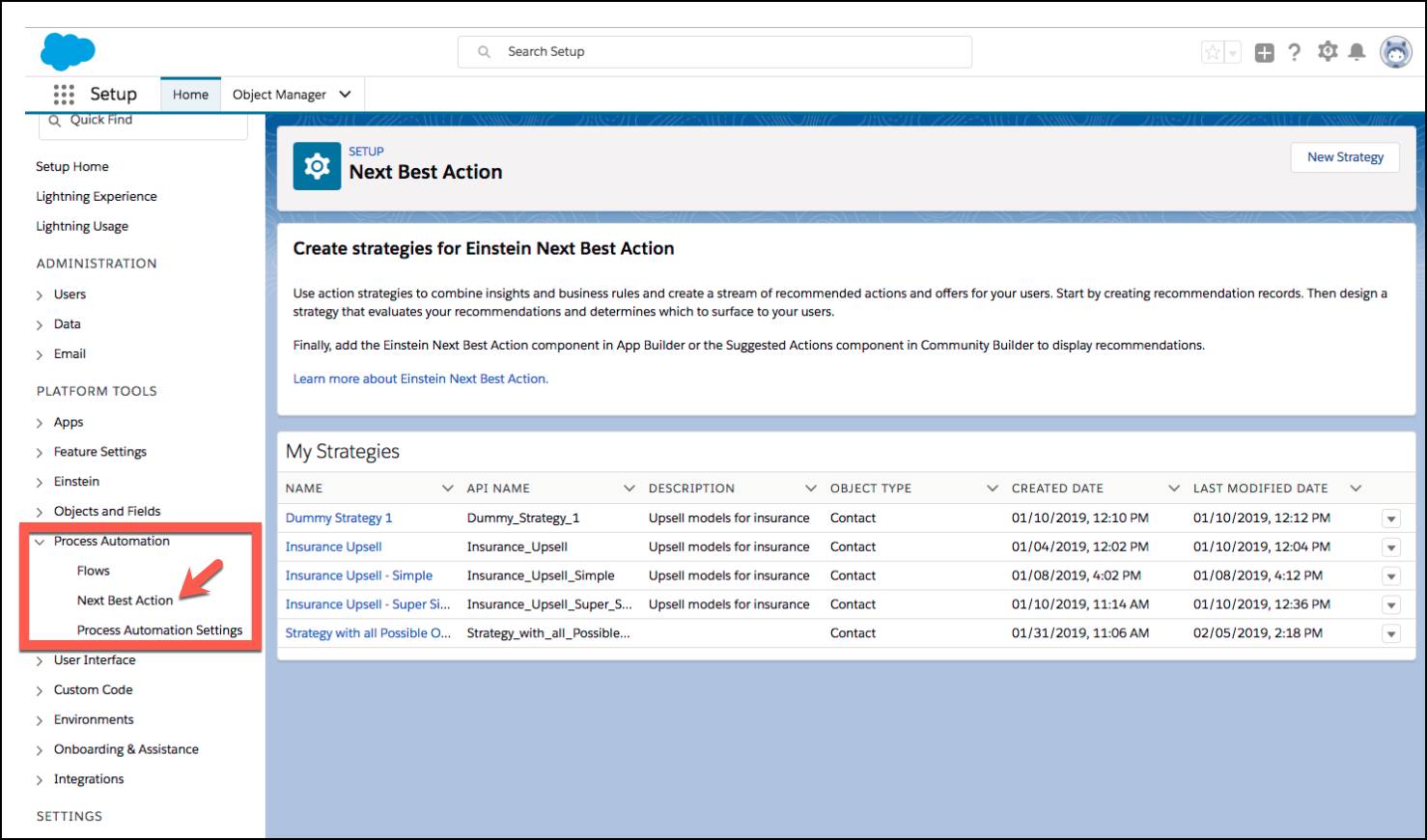1427x840 pixels.
Task: Go to Setup Home in sidebar
Action: (x=72, y=166)
